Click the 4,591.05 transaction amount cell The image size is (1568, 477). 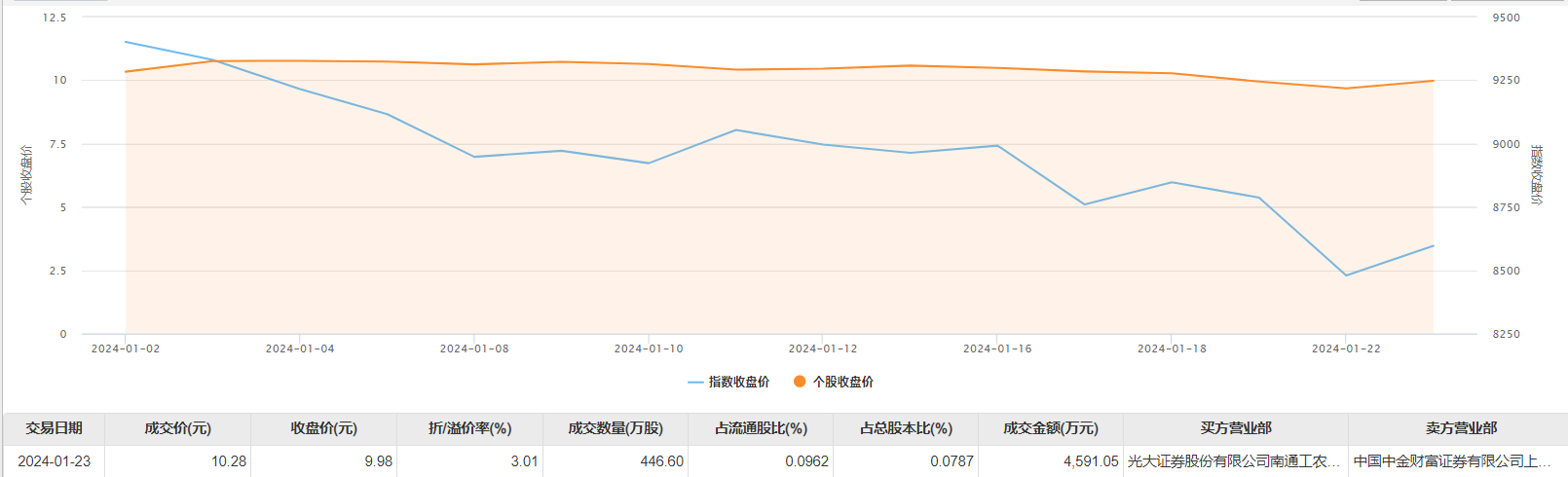(1090, 461)
